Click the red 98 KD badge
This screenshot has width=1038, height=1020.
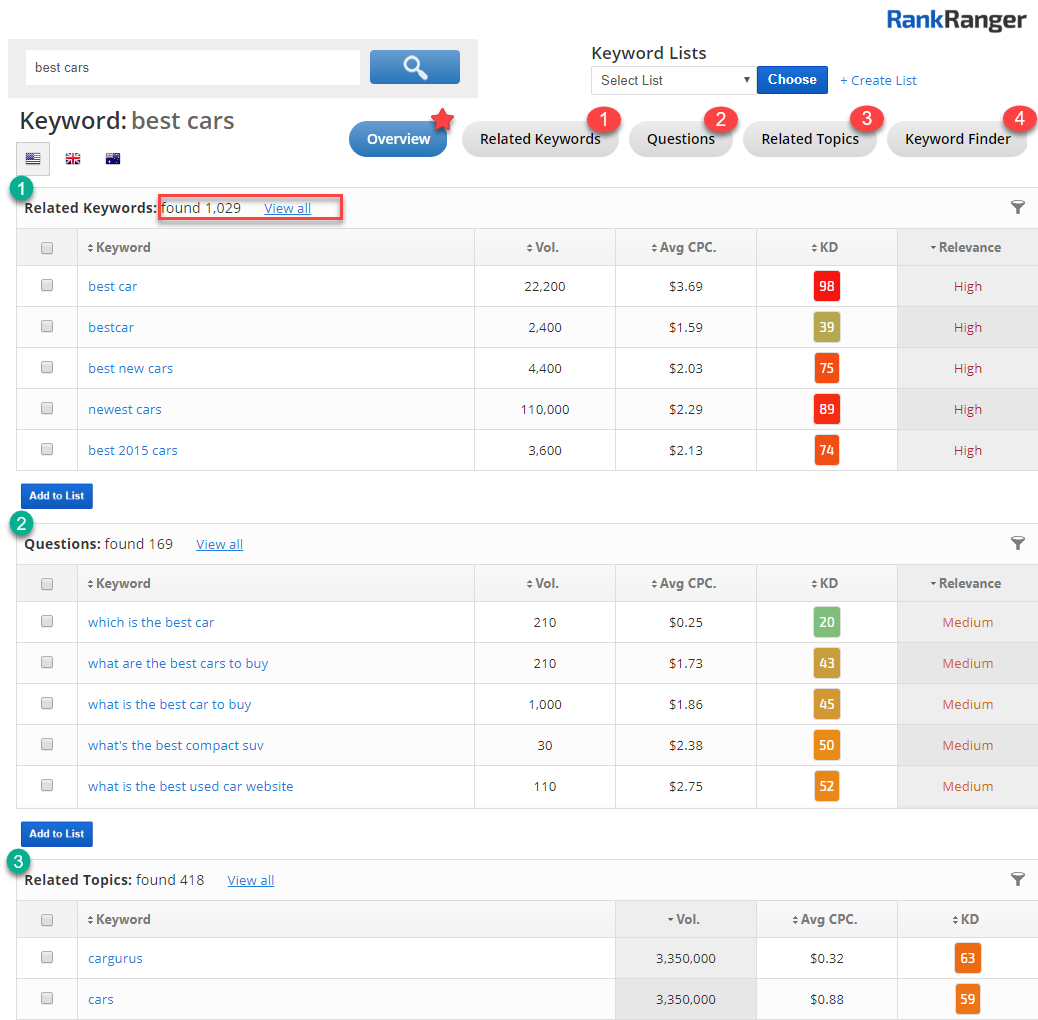pos(827,286)
